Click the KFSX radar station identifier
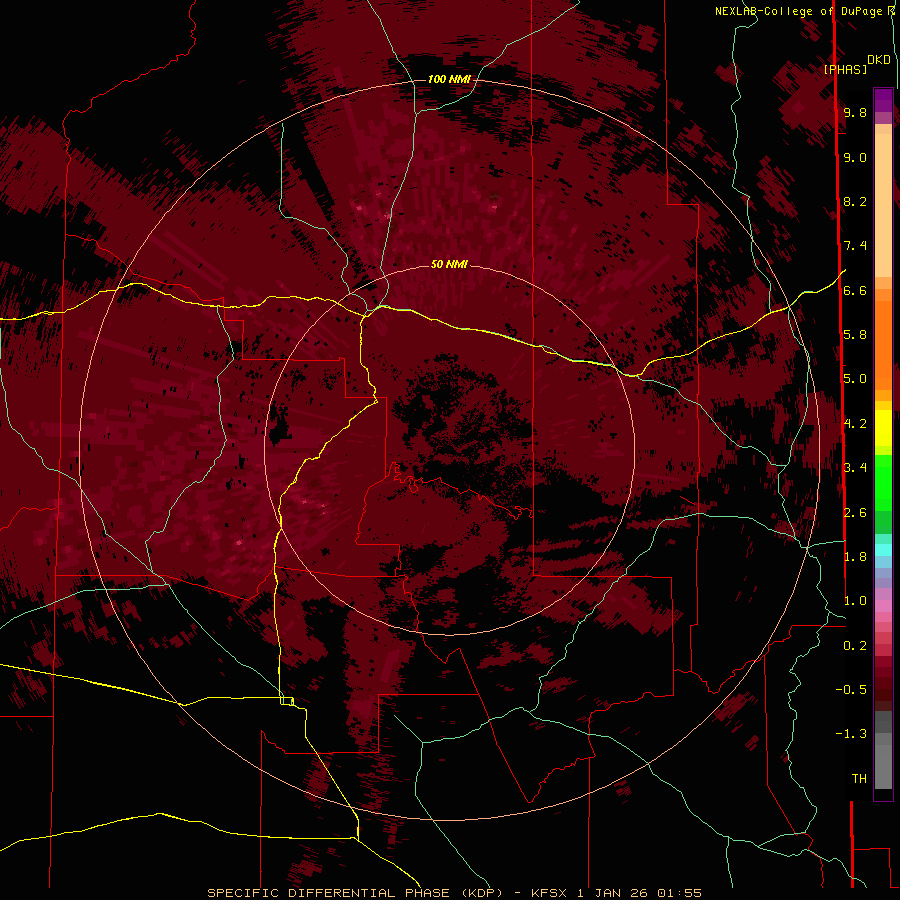The width and height of the screenshot is (900, 900). [551, 893]
